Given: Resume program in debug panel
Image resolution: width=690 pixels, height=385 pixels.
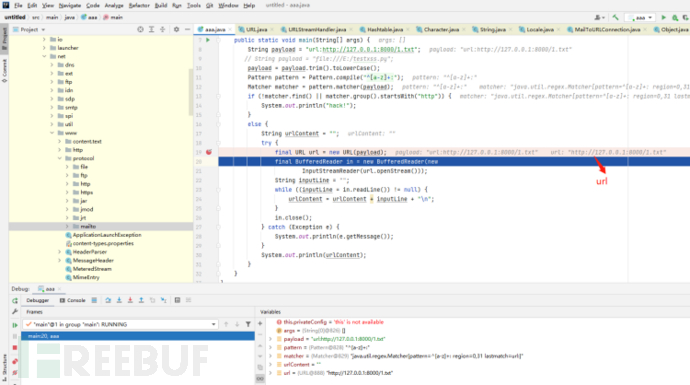Looking at the screenshot, I should point(15,325).
